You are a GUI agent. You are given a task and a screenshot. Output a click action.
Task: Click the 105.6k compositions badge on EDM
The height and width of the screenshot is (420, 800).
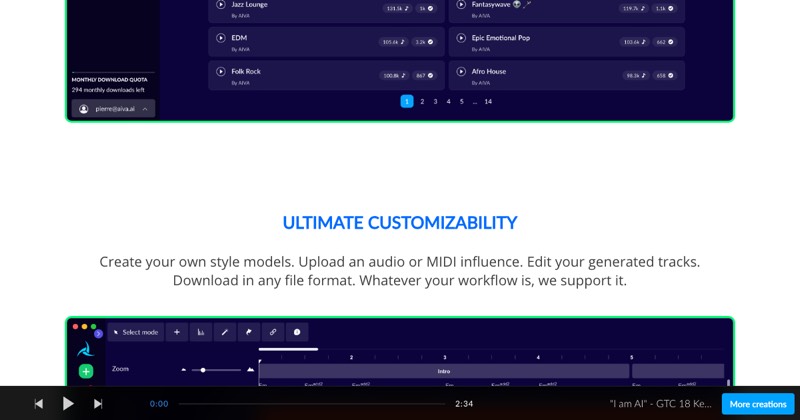(393, 42)
